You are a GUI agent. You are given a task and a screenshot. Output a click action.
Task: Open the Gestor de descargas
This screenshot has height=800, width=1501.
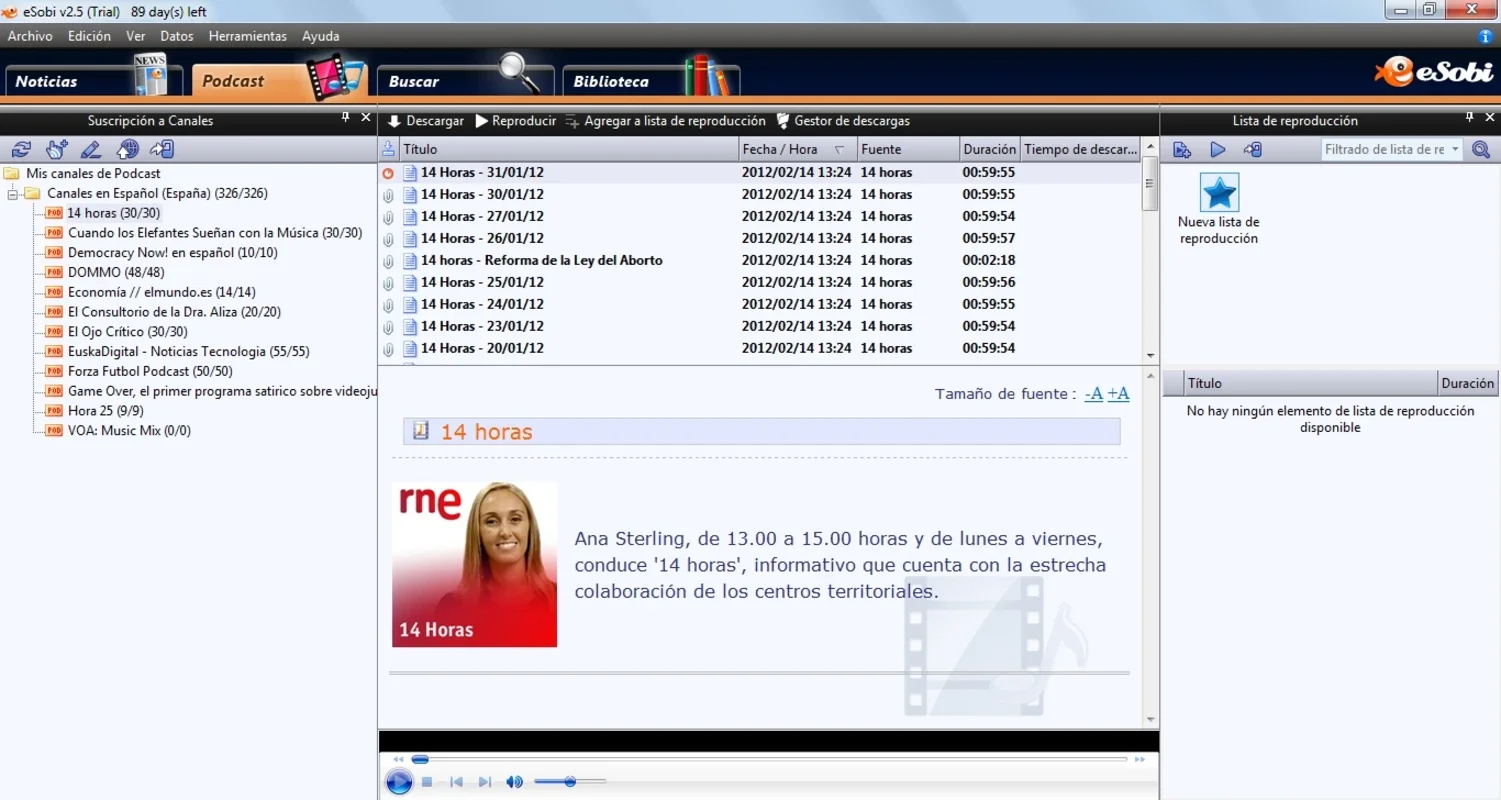tap(843, 121)
